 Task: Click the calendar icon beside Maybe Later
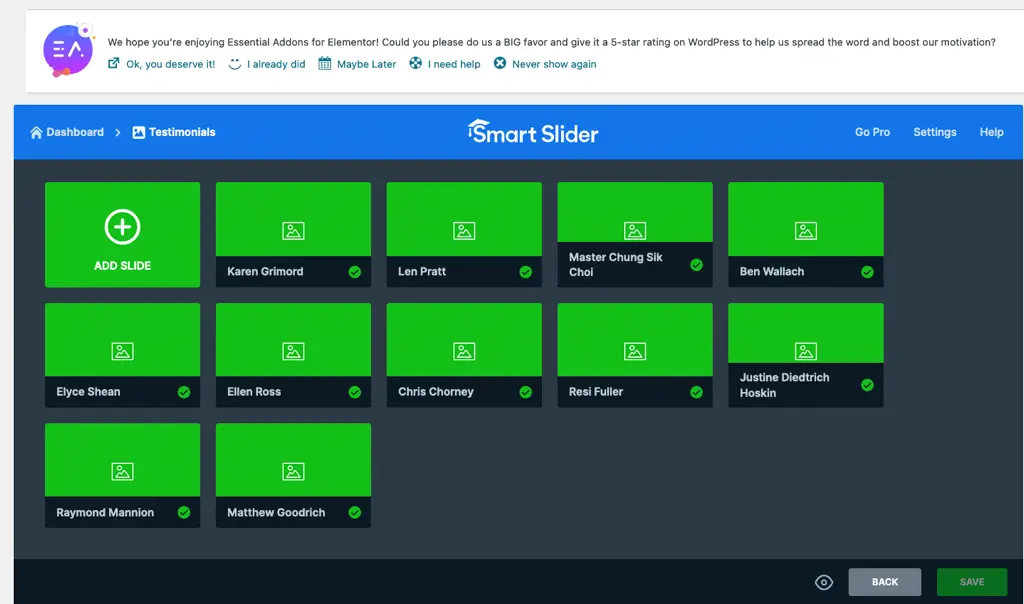point(325,63)
